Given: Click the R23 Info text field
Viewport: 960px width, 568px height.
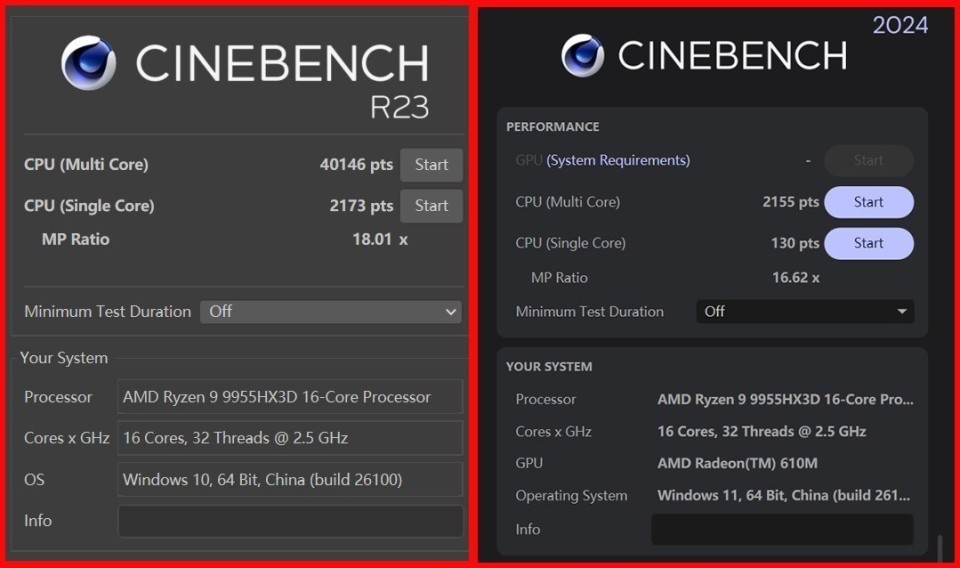Looking at the screenshot, I should [x=290, y=521].
